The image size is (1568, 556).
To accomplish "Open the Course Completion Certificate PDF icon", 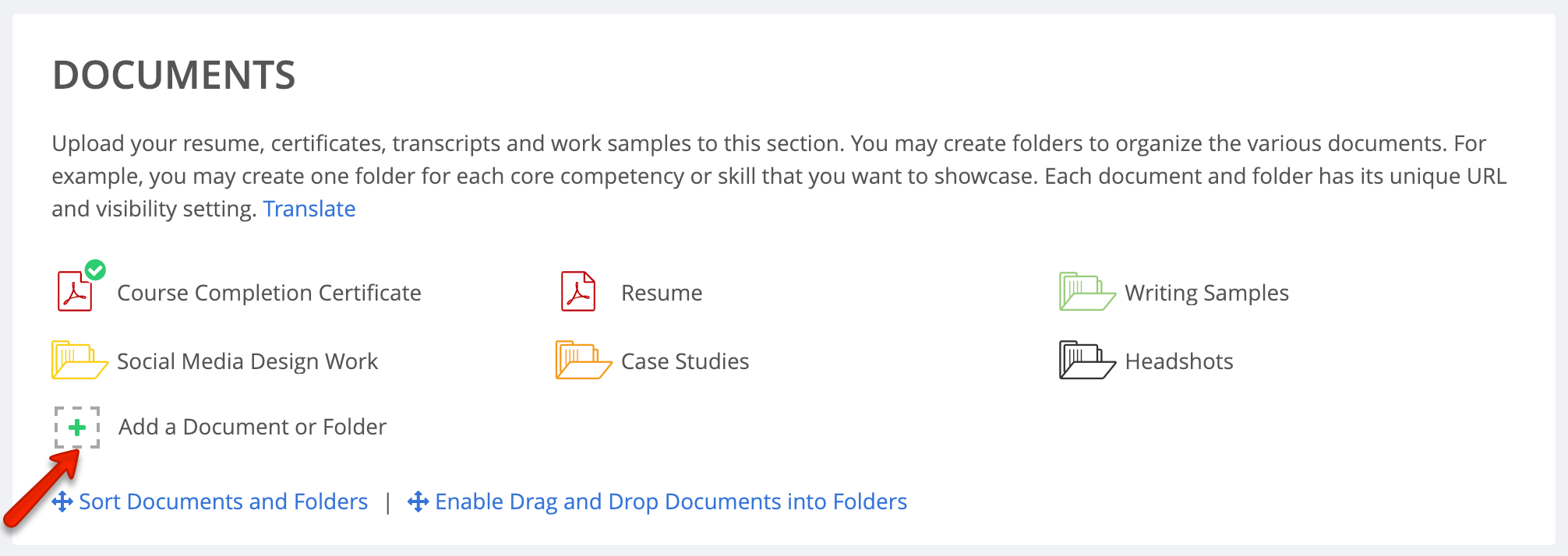I will tap(75, 291).
